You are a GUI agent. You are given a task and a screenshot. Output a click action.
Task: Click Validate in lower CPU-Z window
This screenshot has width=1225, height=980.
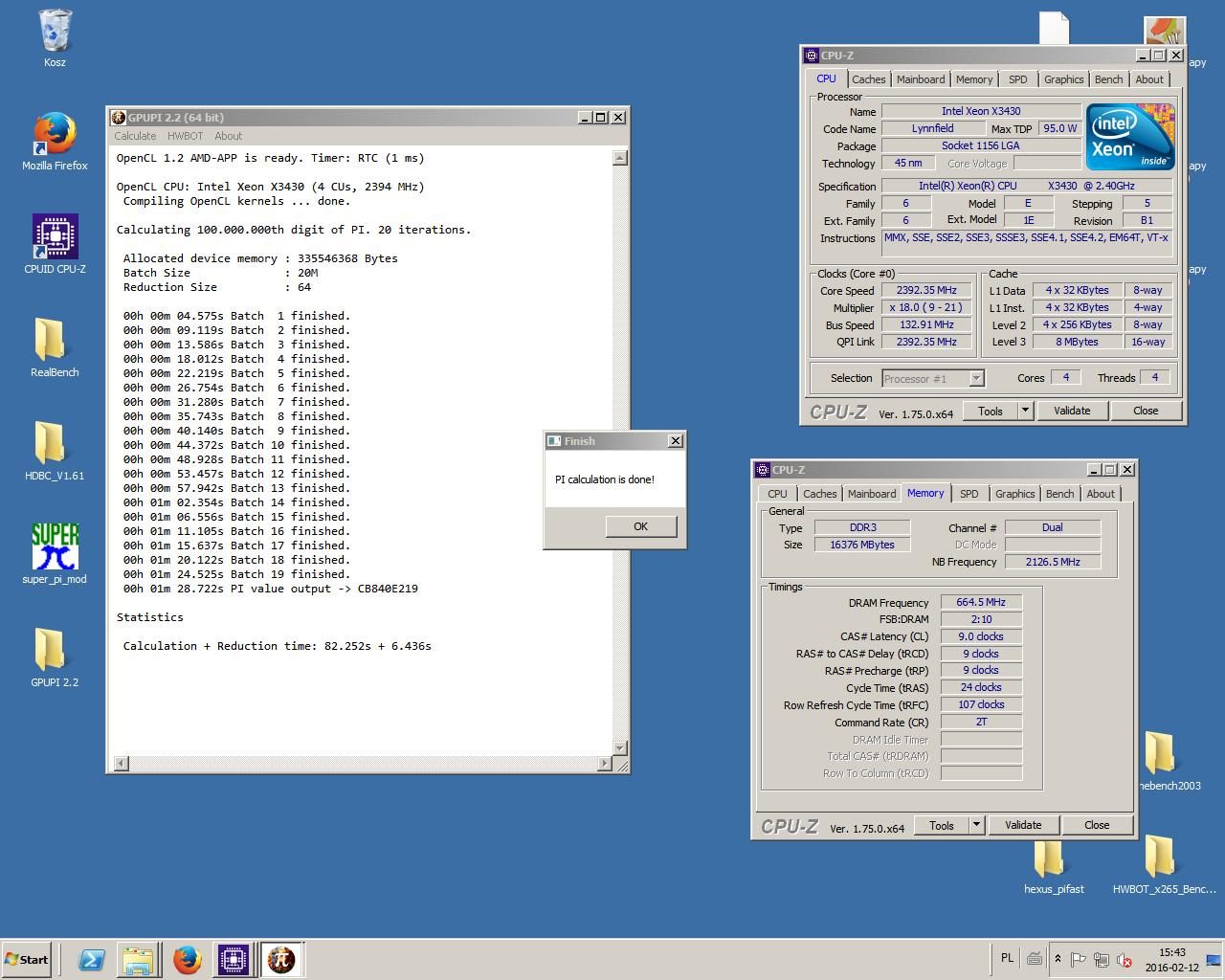tap(1023, 825)
